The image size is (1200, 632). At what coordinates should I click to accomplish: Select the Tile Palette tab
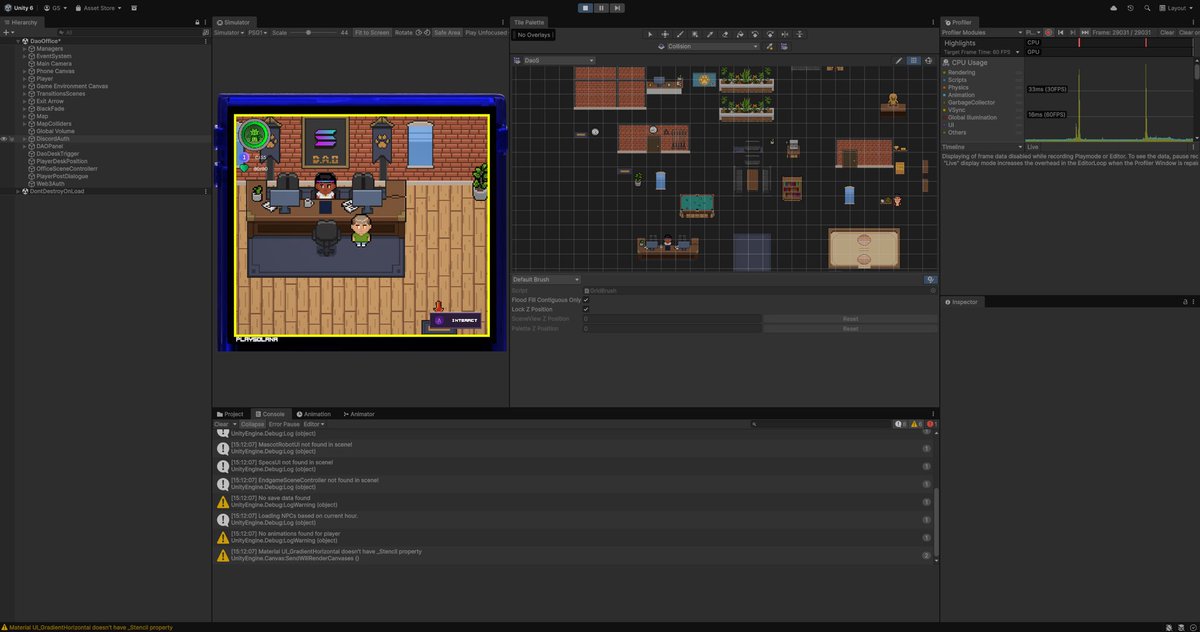(529, 21)
